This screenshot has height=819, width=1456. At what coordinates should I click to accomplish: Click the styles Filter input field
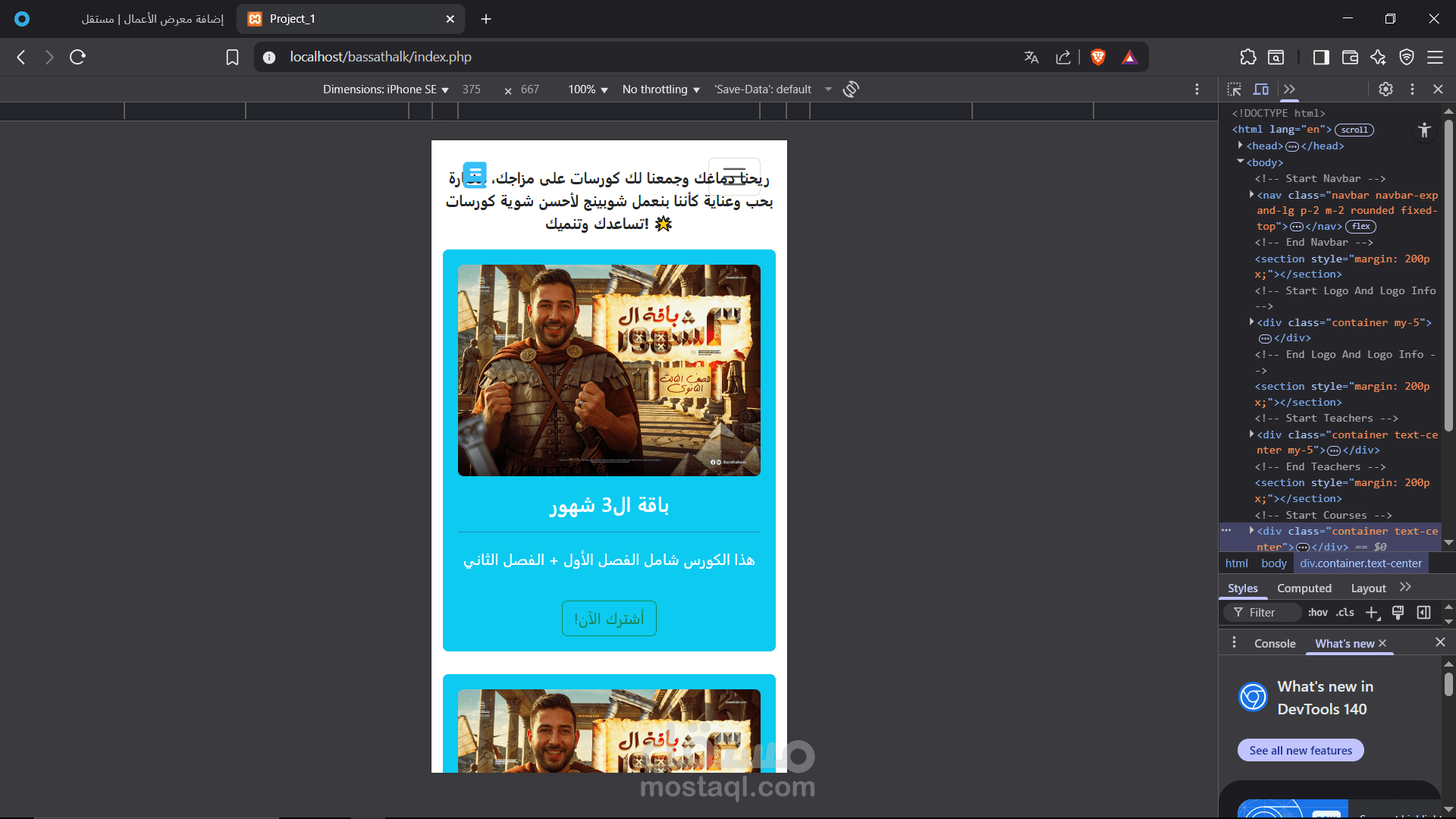click(1262, 613)
